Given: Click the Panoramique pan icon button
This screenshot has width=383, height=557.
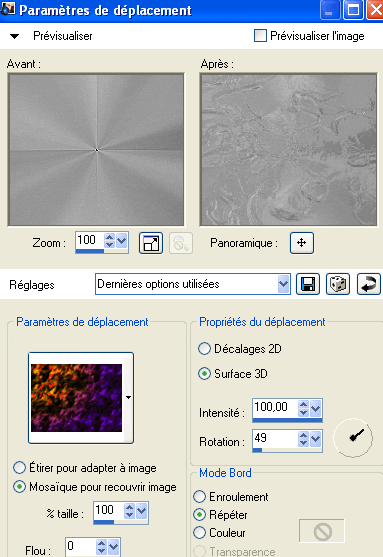Looking at the screenshot, I should pos(302,243).
